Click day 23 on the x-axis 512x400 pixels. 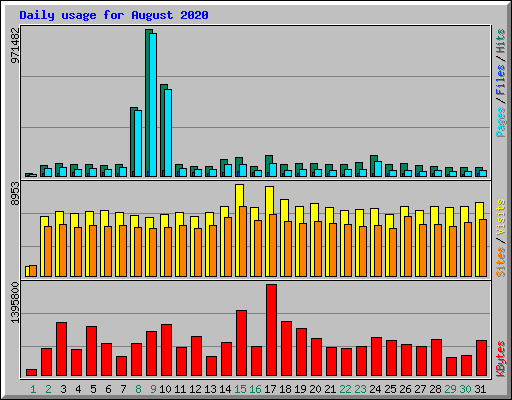(360, 389)
